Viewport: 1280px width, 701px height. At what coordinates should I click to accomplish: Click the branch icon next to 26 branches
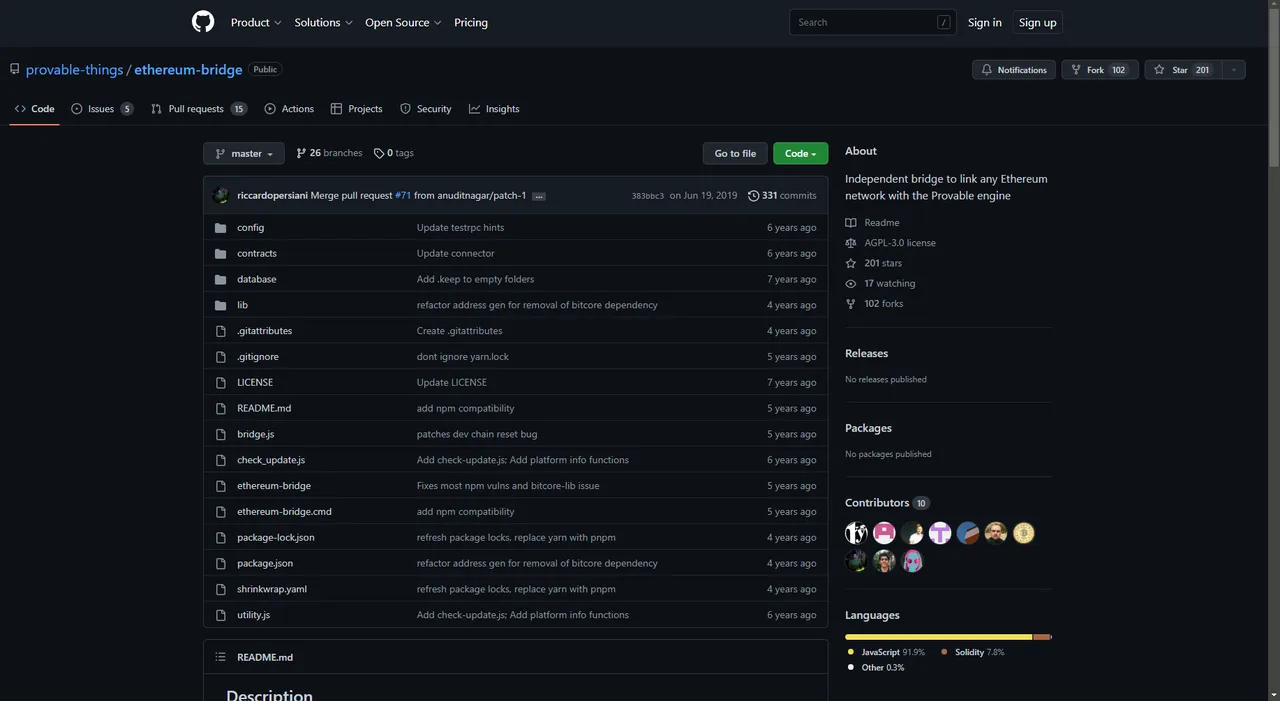[x=302, y=153]
